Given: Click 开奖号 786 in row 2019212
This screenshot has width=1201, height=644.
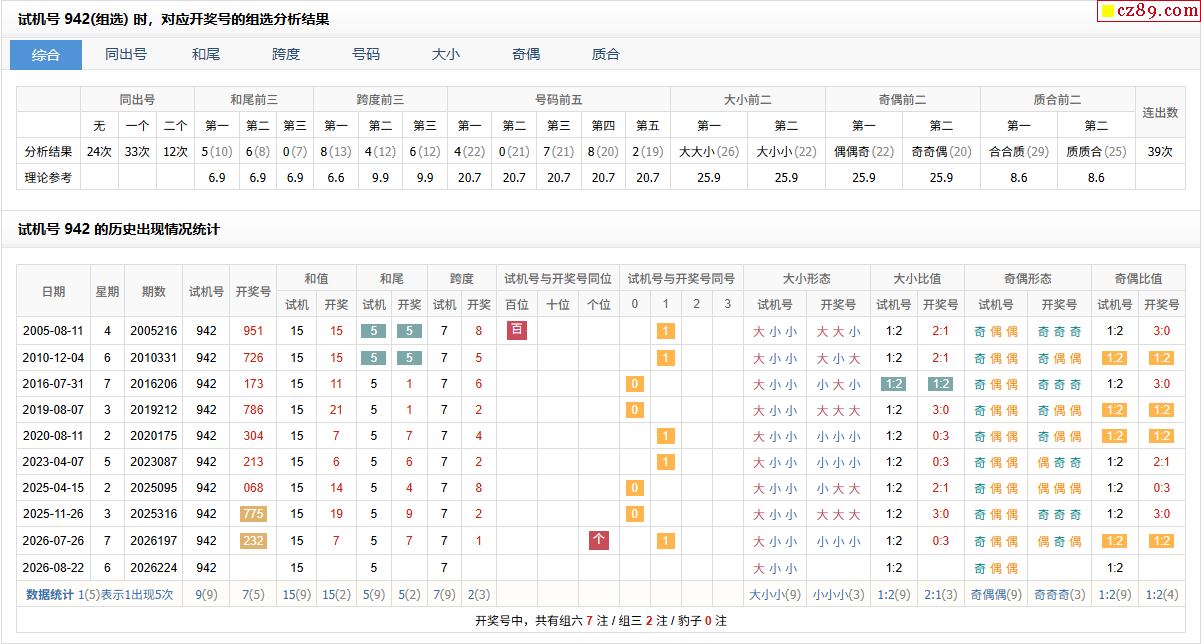Looking at the screenshot, I should [x=253, y=410].
